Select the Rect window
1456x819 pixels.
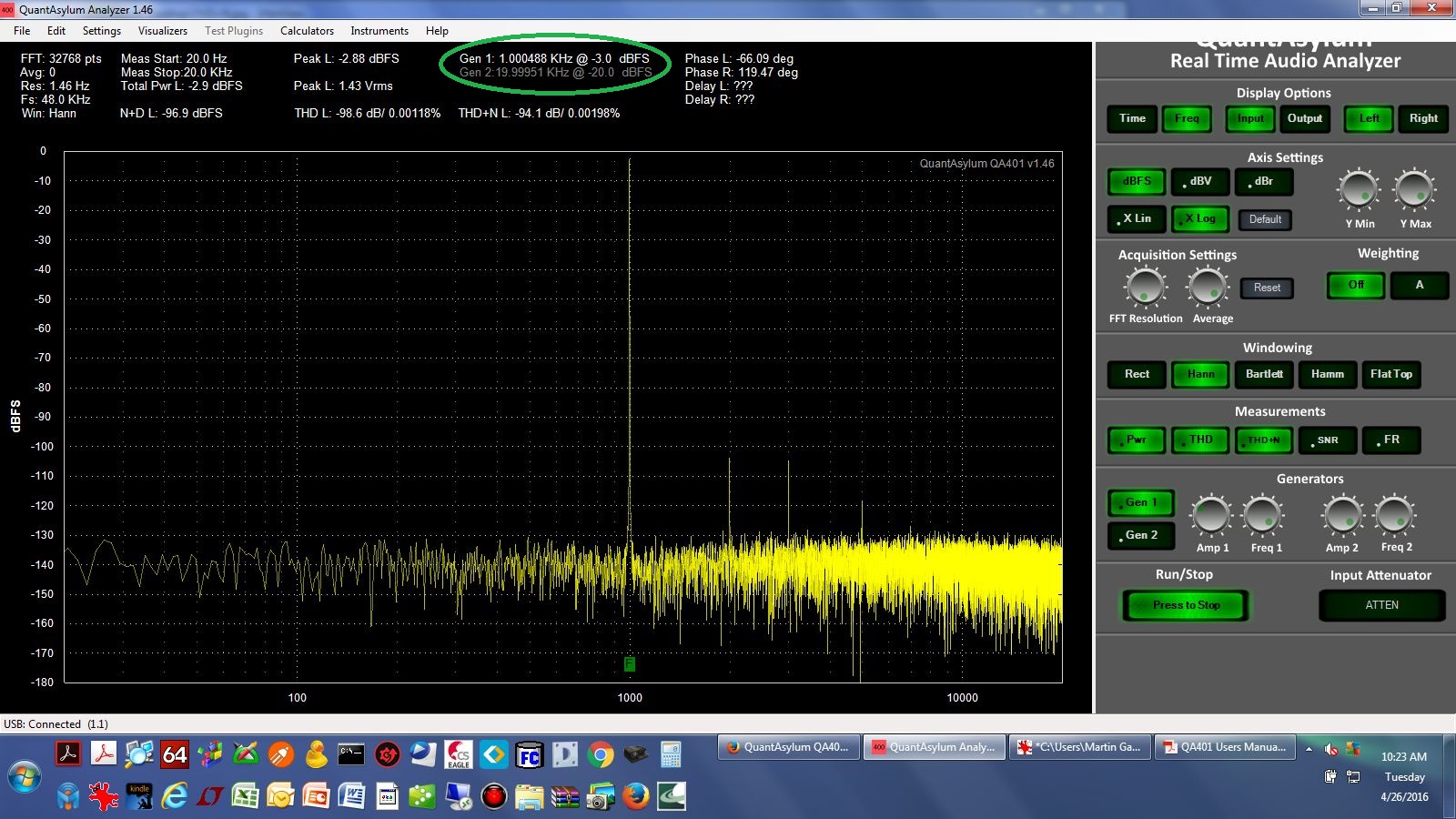click(x=1137, y=374)
